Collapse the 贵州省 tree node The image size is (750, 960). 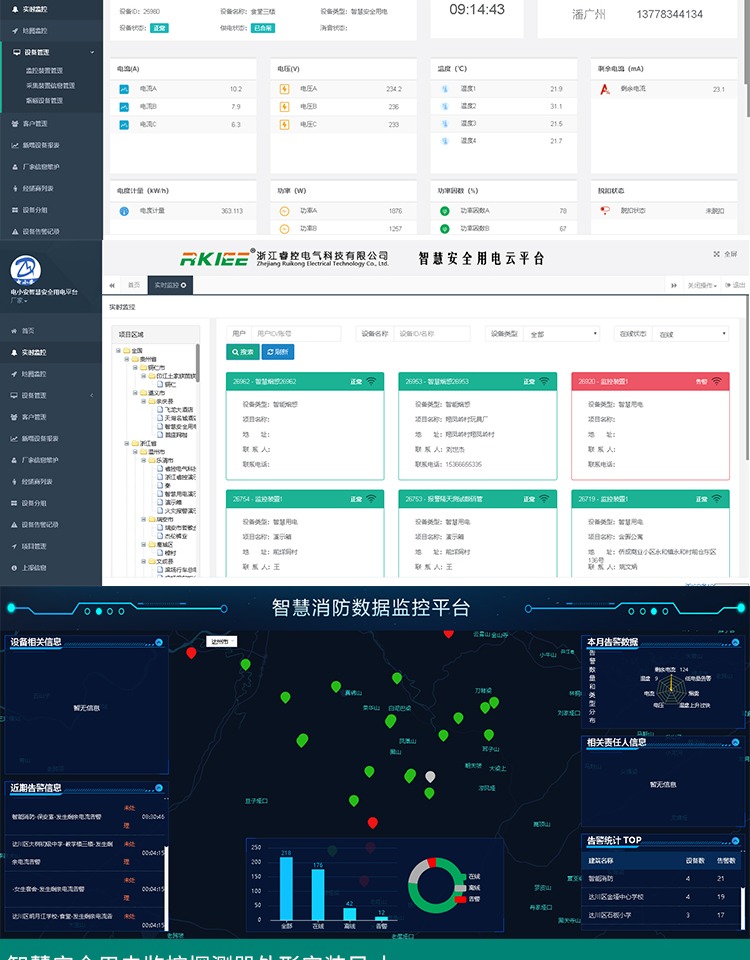tap(127, 359)
